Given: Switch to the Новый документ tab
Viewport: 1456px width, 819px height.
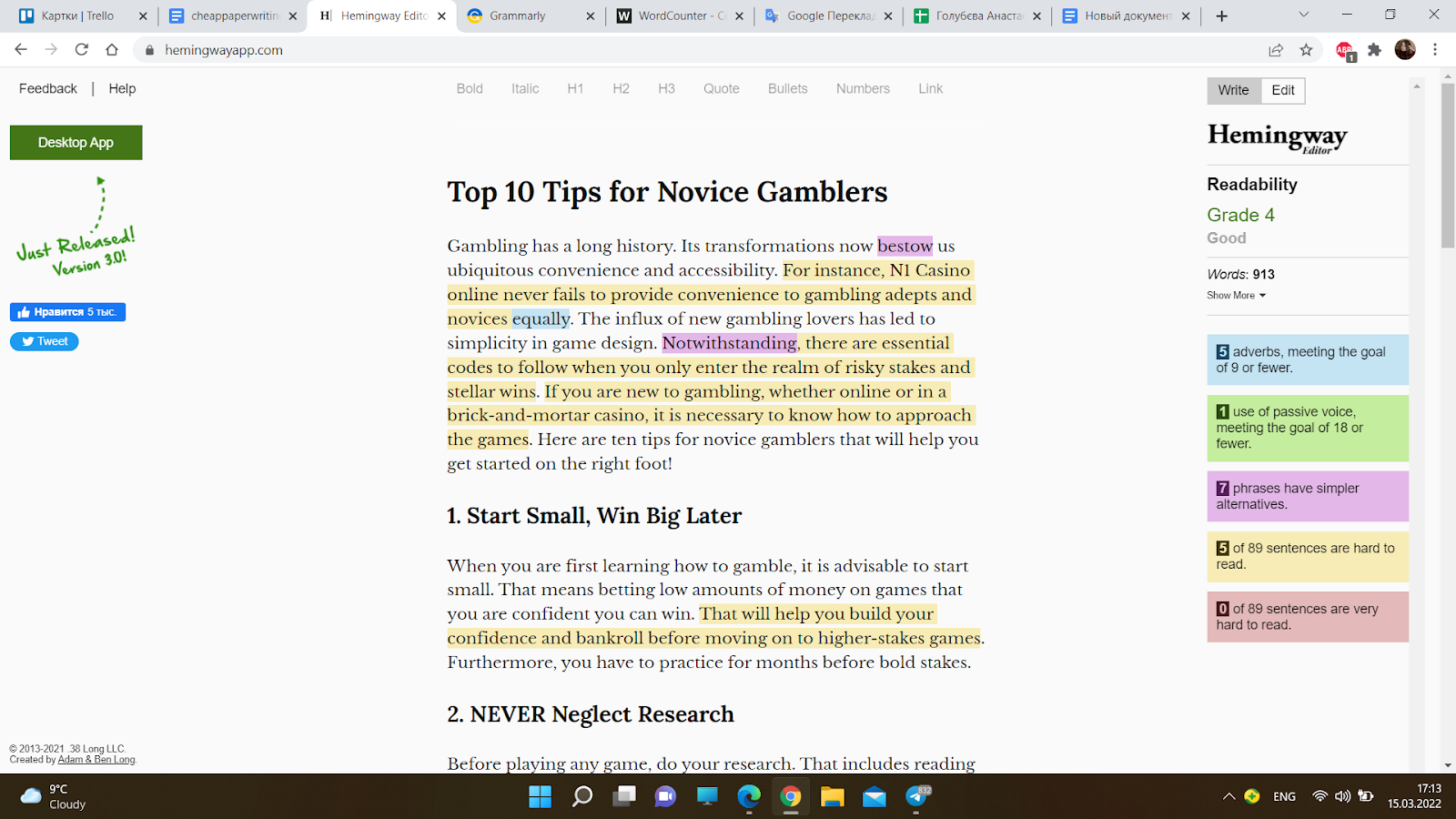Looking at the screenshot, I should point(1127,15).
